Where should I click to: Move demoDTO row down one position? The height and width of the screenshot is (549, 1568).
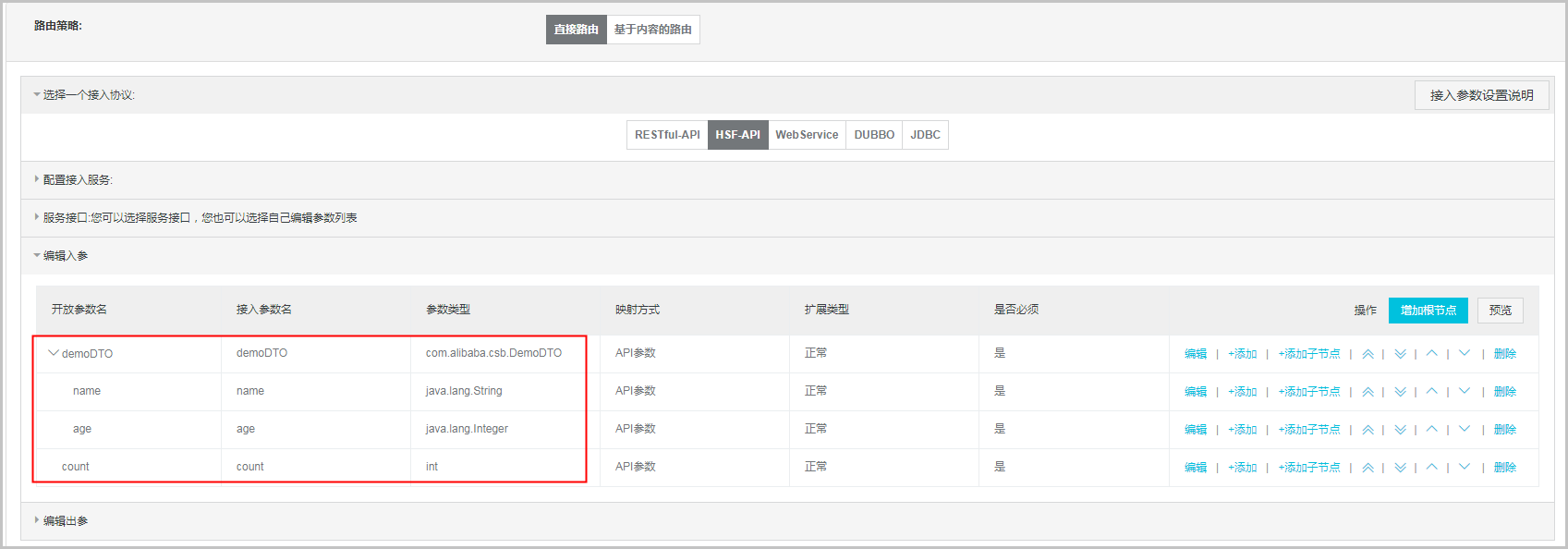pos(1464,353)
